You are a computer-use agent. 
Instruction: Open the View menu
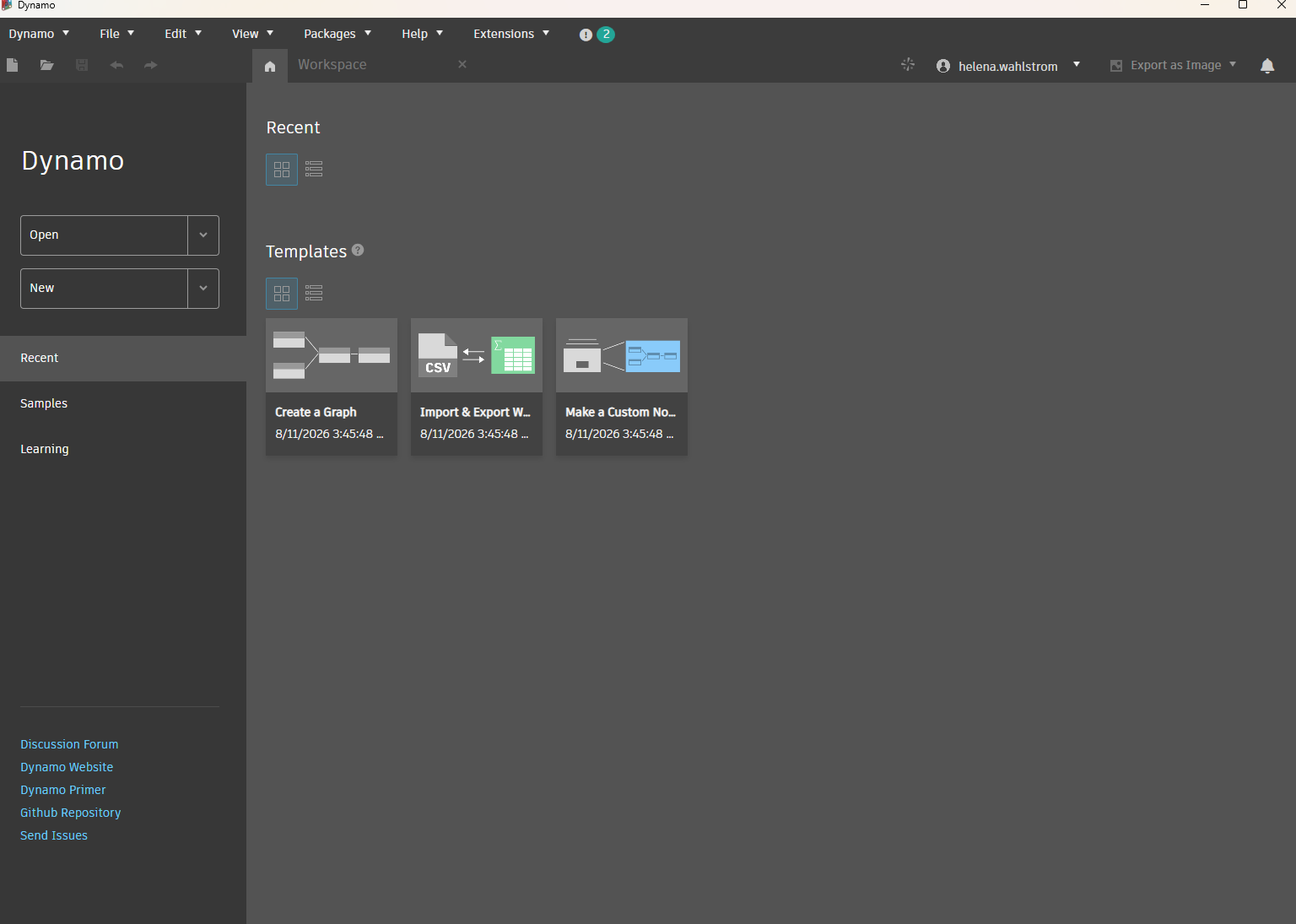point(252,34)
